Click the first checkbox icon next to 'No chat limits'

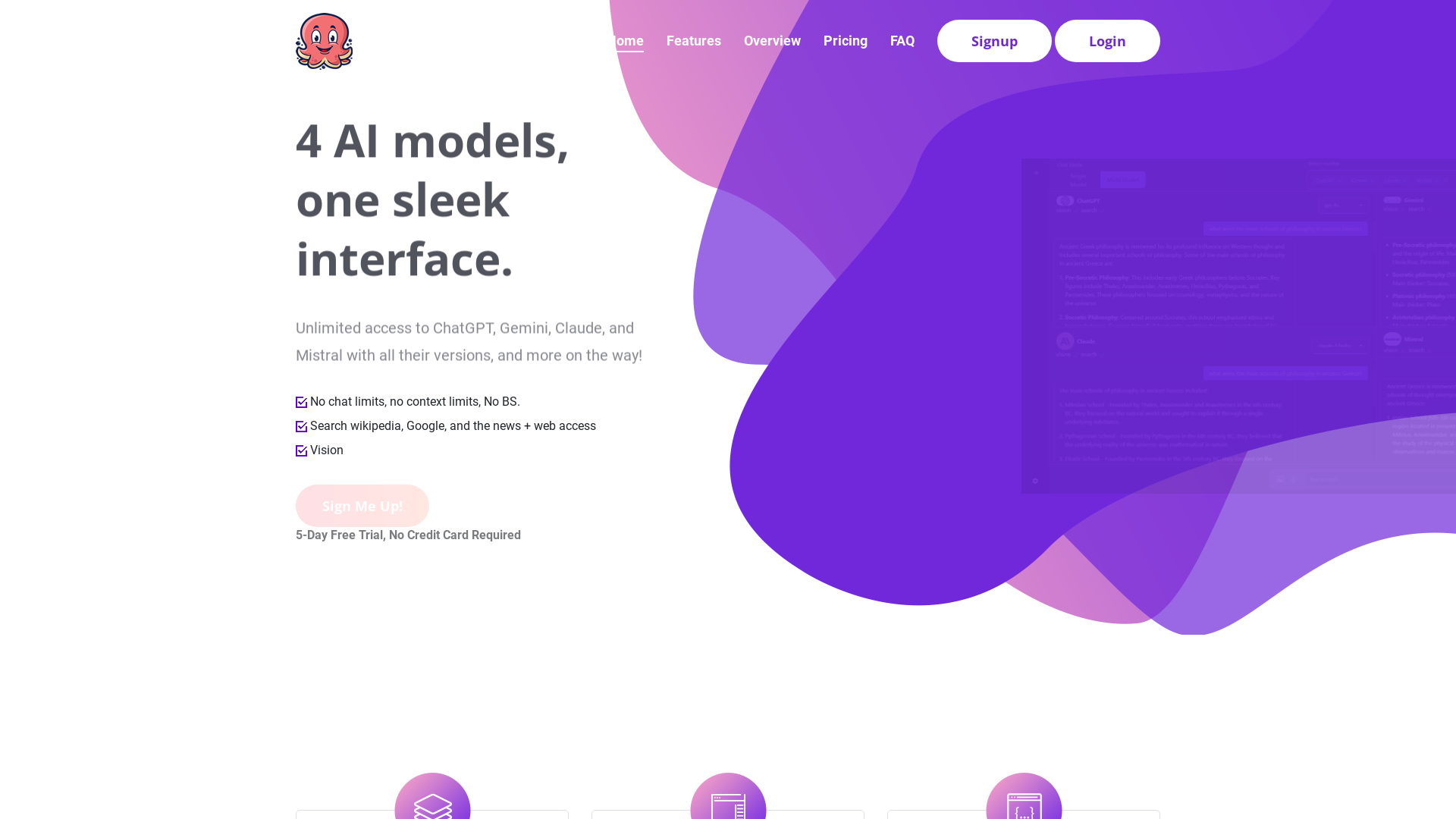301,401
